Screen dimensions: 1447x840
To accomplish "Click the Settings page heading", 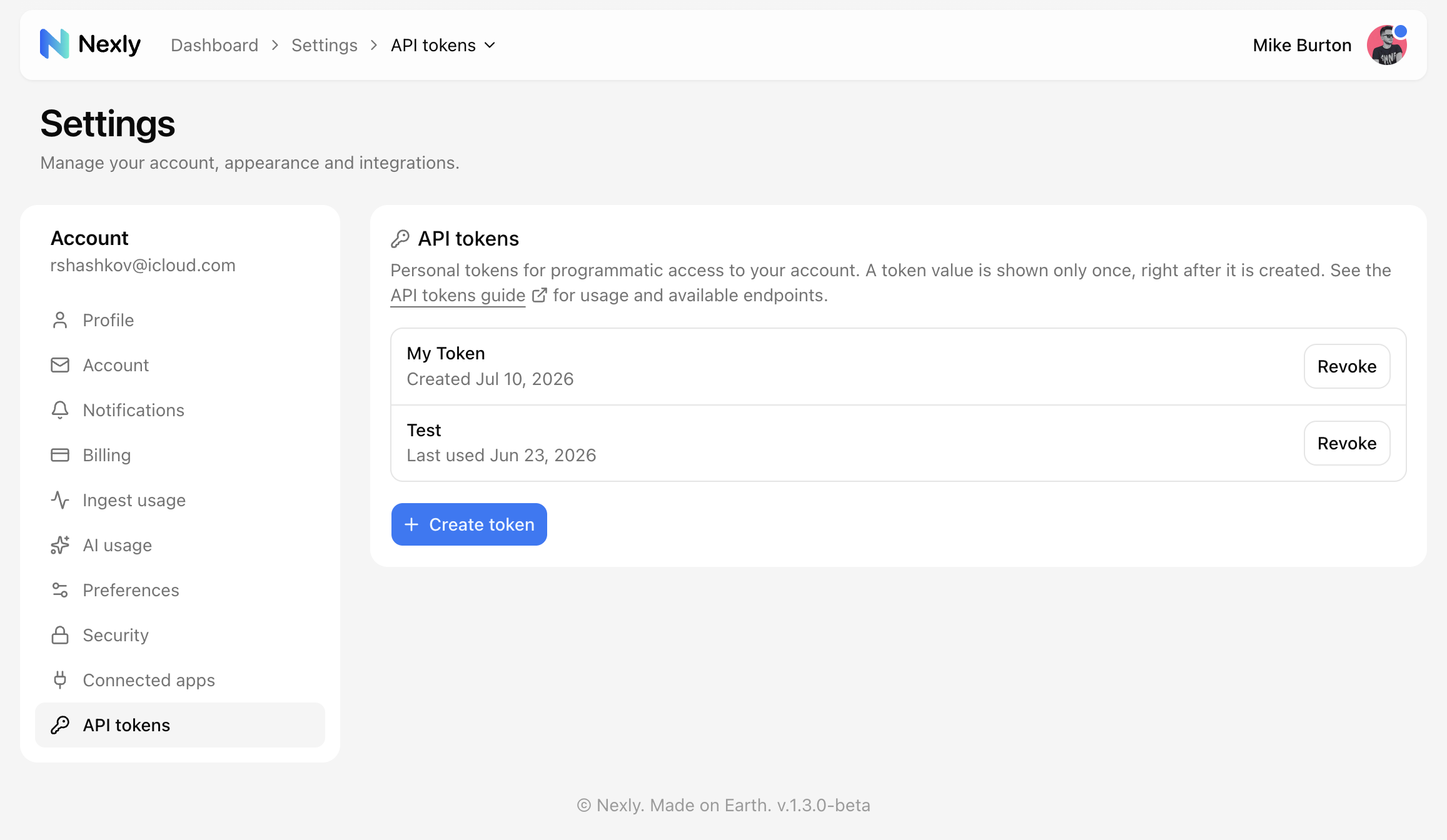I will pos(108,124).
